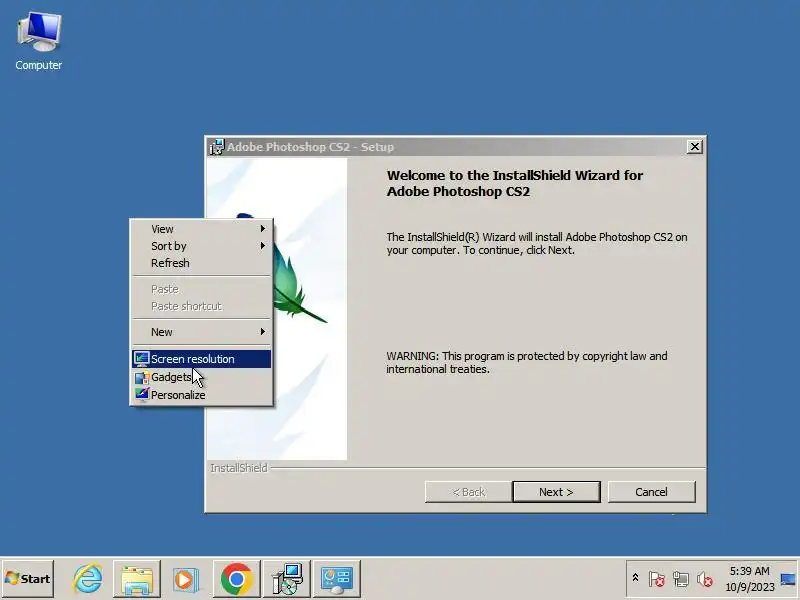Click the Screen resolution monitor icon
The image size is (800, 600).
pyautogui.click(x=142, y=359)
